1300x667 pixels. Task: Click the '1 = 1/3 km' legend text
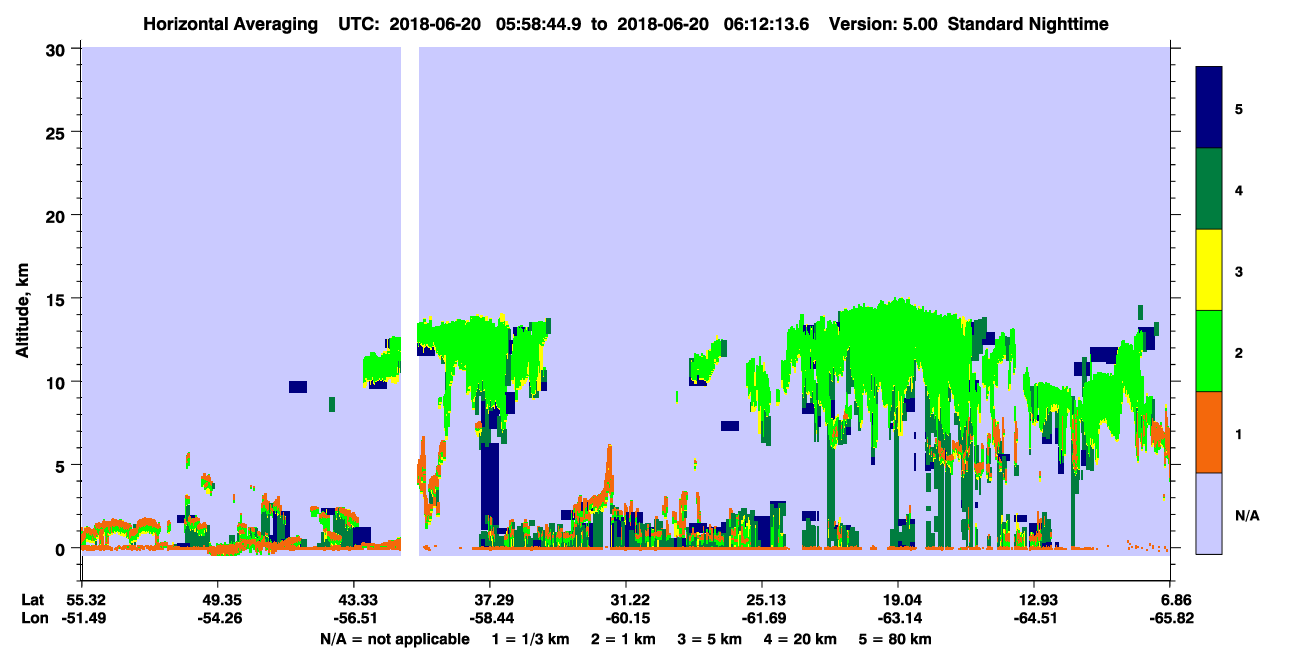point(529,638)
